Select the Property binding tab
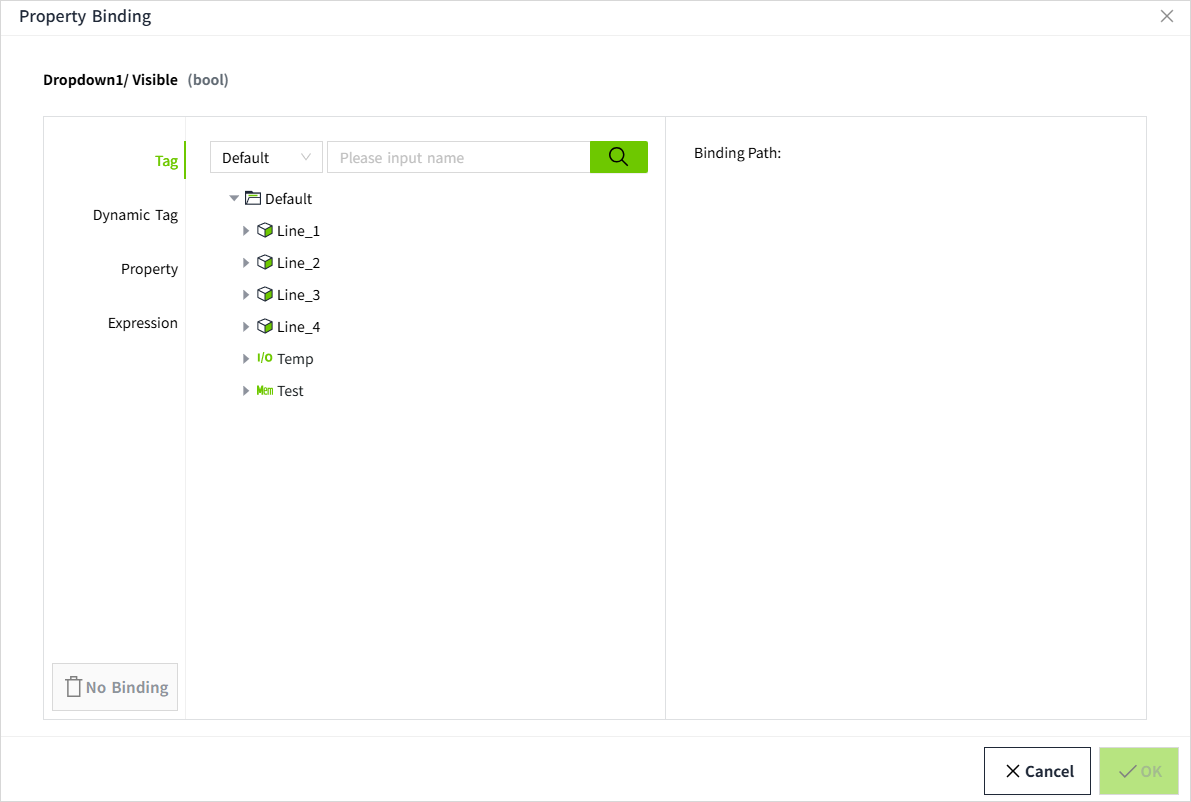Viewport: 1191px width, 802px height. (x=149, y=269)
